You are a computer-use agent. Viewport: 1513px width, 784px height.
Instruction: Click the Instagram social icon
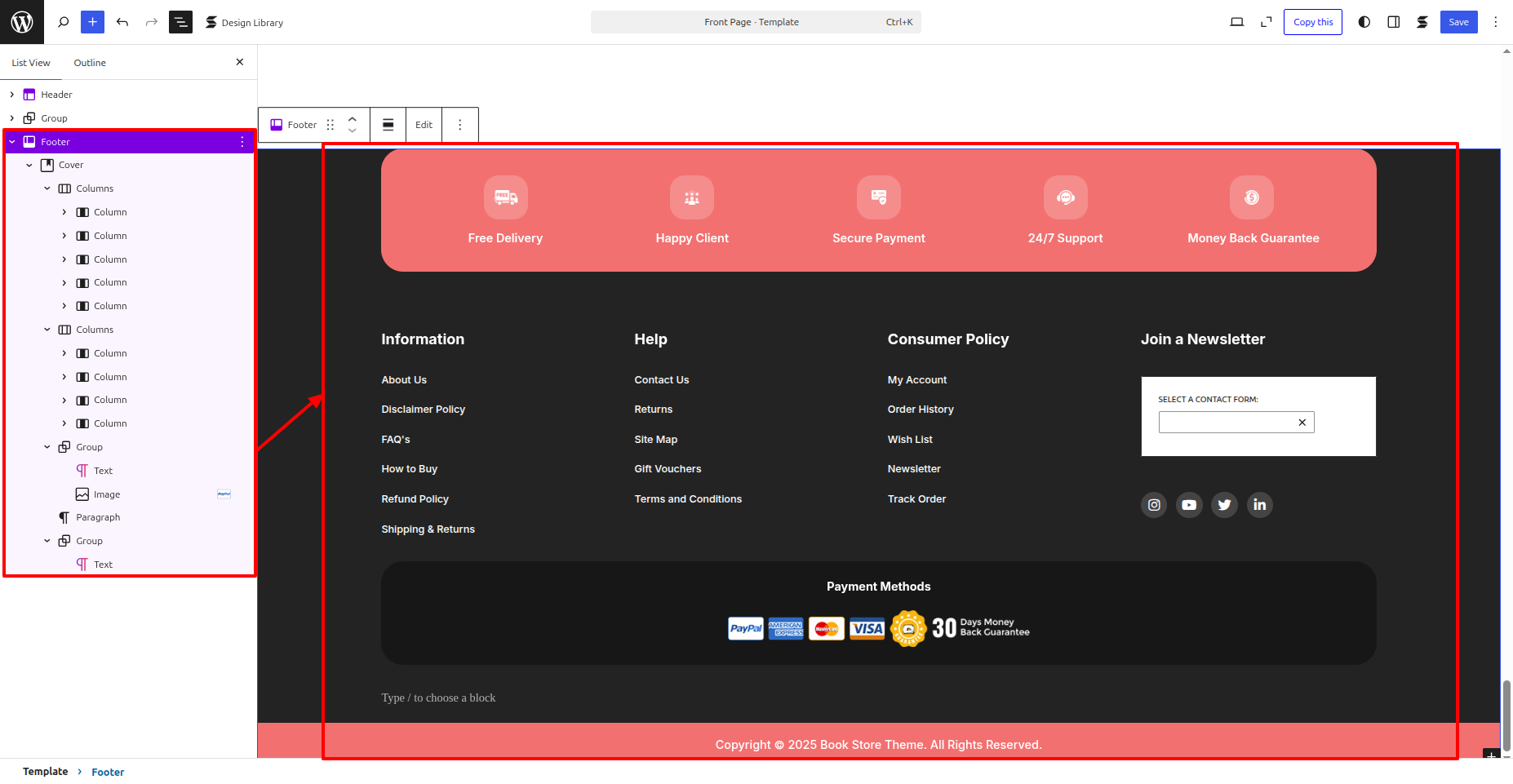point(1153,505)
